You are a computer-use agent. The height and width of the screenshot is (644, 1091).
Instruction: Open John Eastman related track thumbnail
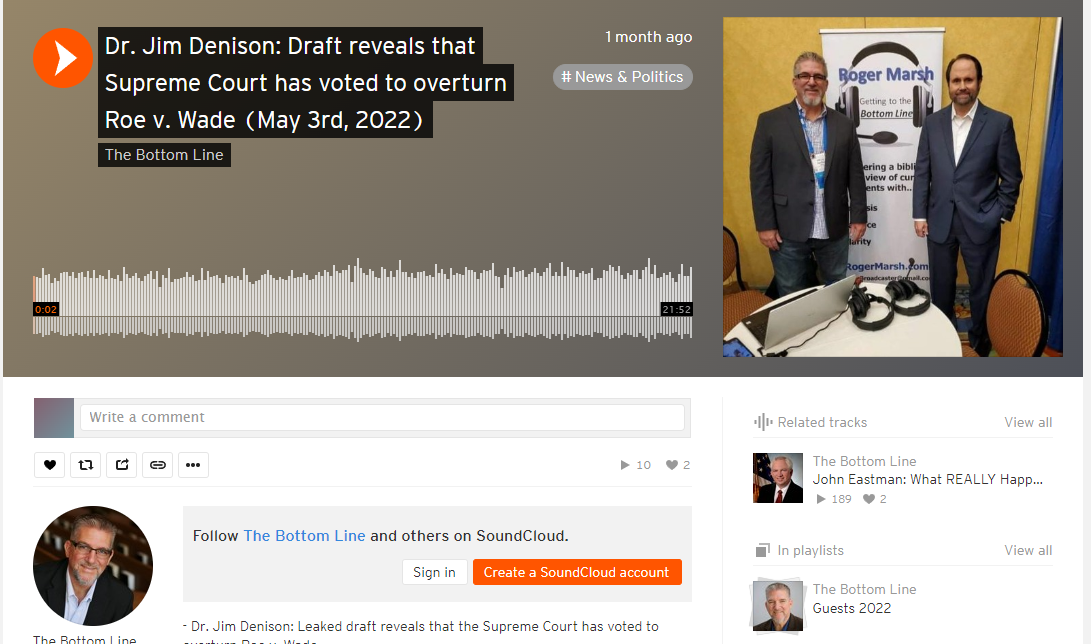778,478
